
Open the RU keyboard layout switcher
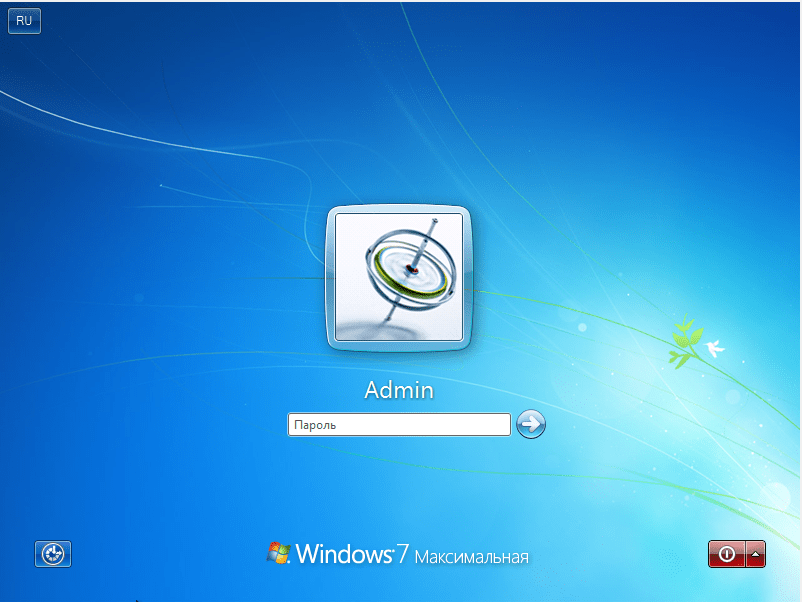tap(24, 21)
